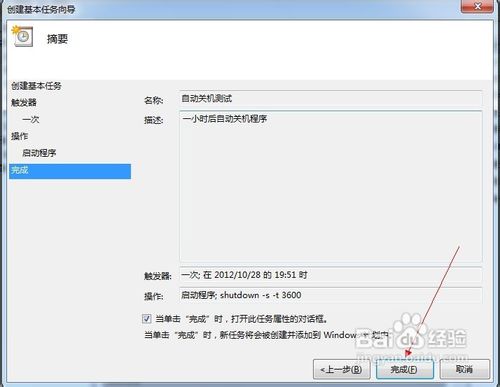The width and height of the screenshot is (500, 387).
Task: Select the 一次 trigger sub-step
Action: tap(31, 119)
